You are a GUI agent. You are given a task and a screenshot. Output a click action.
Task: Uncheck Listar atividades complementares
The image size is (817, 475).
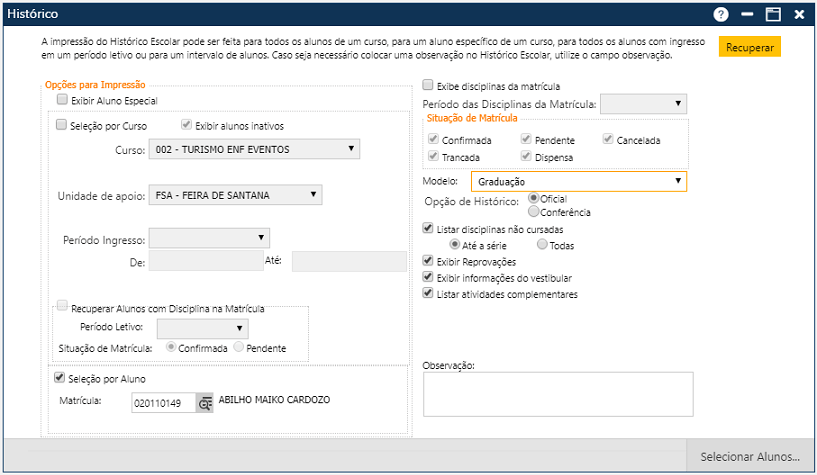pos(429,294)
